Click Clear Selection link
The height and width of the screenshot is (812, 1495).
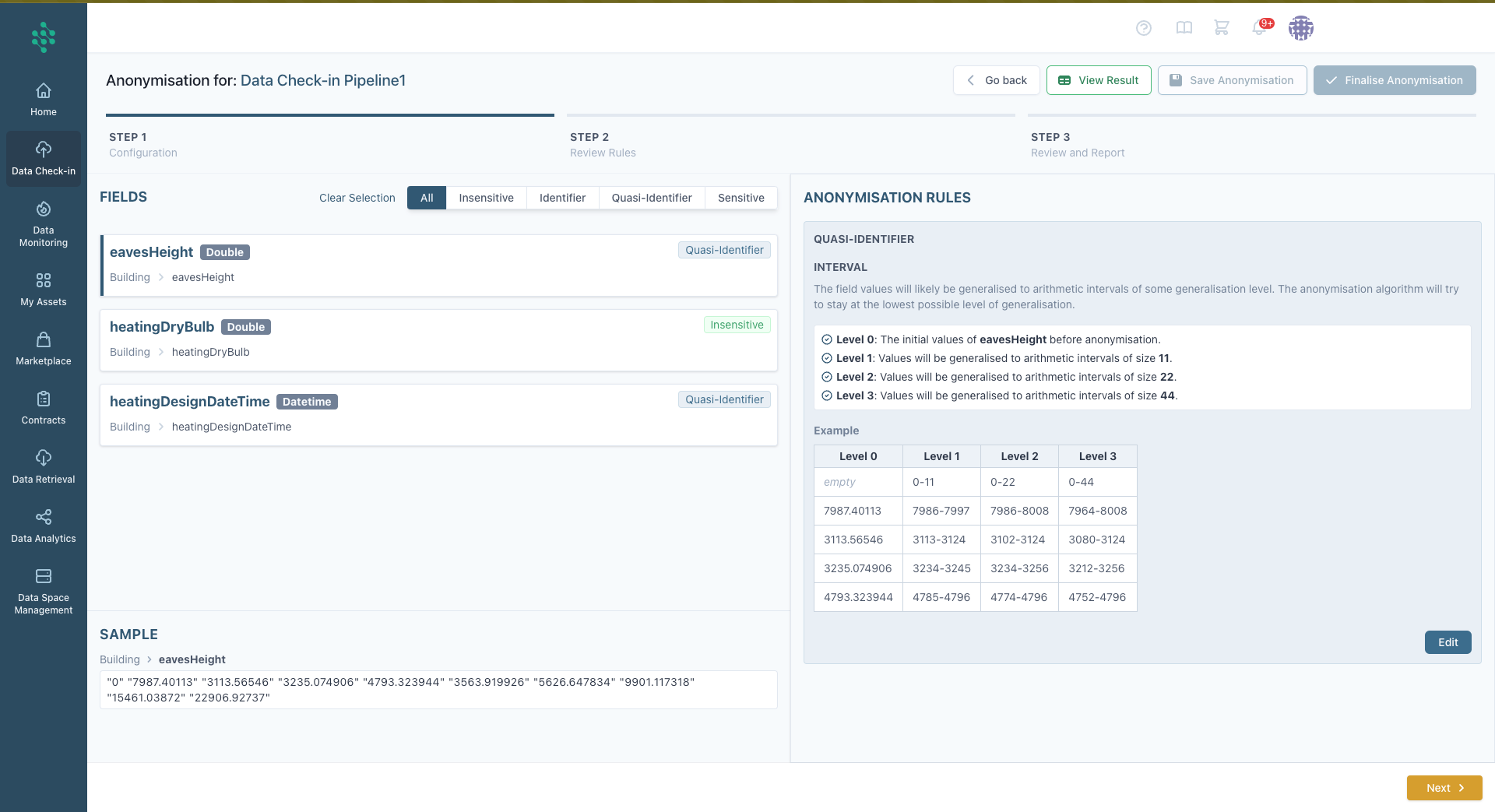tap(357, 198)
